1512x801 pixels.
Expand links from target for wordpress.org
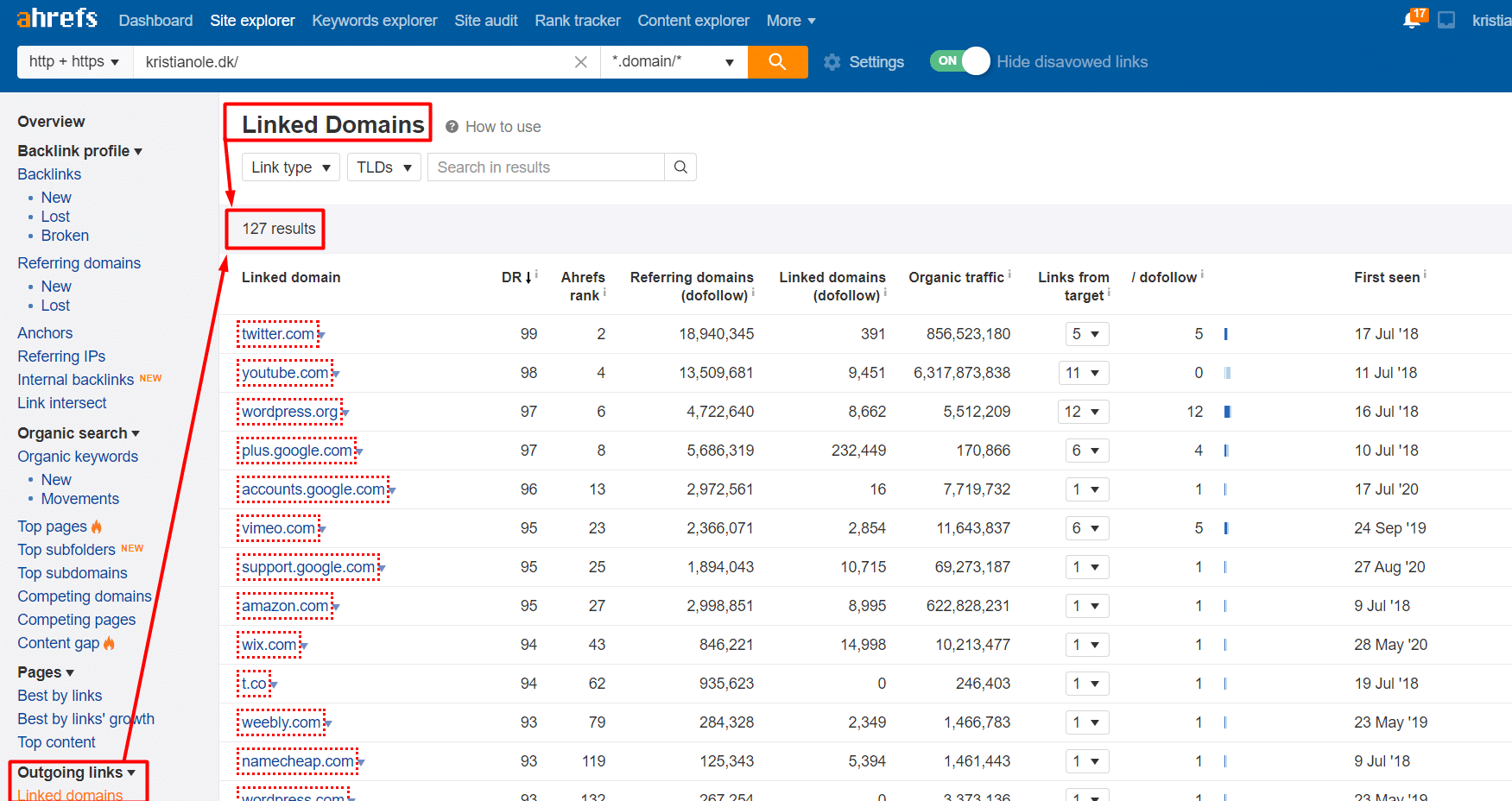coord(1084,412)
